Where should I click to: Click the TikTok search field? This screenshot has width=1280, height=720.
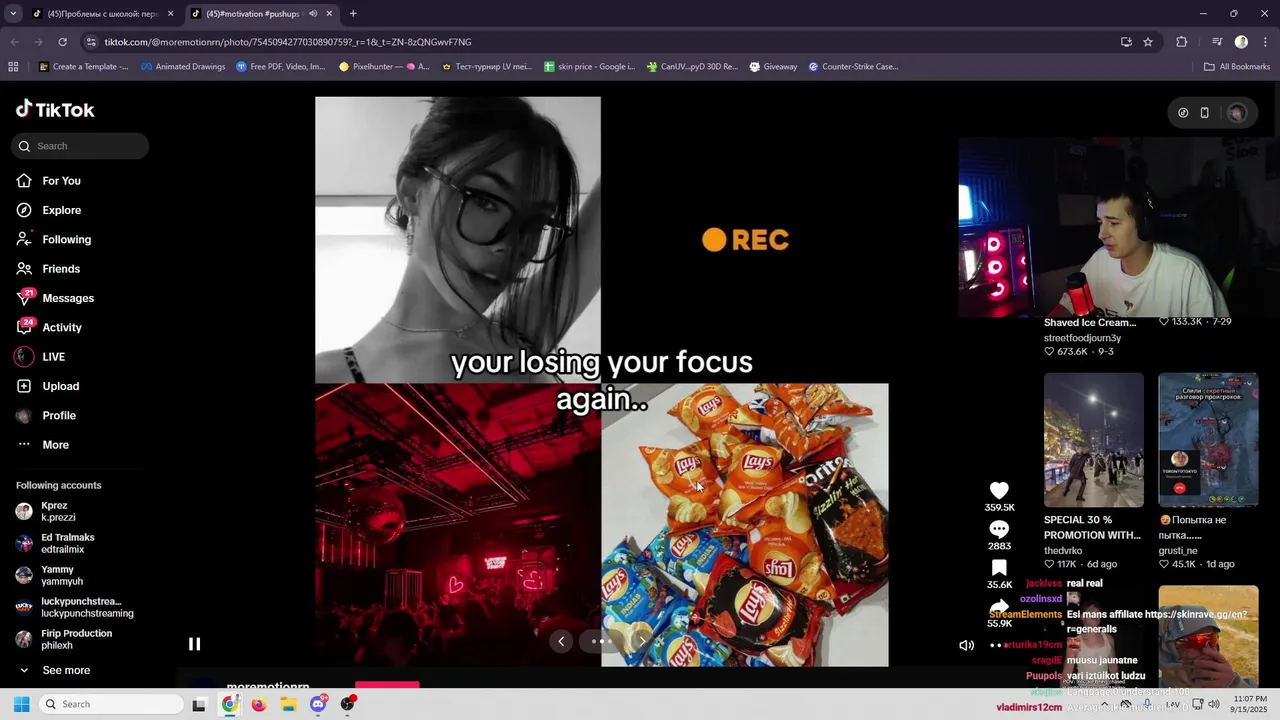[x=80, y=146]
